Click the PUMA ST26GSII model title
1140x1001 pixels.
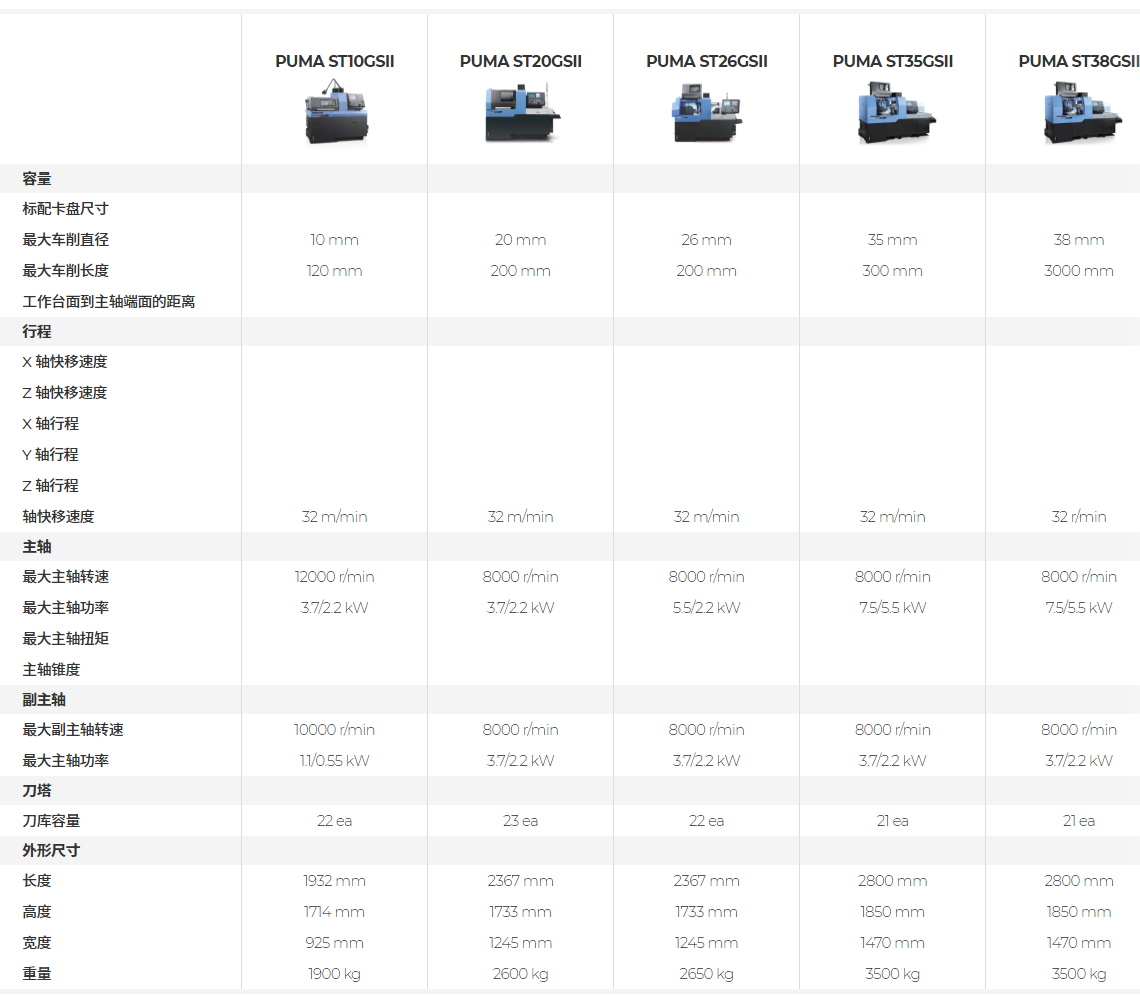point(707,62)
